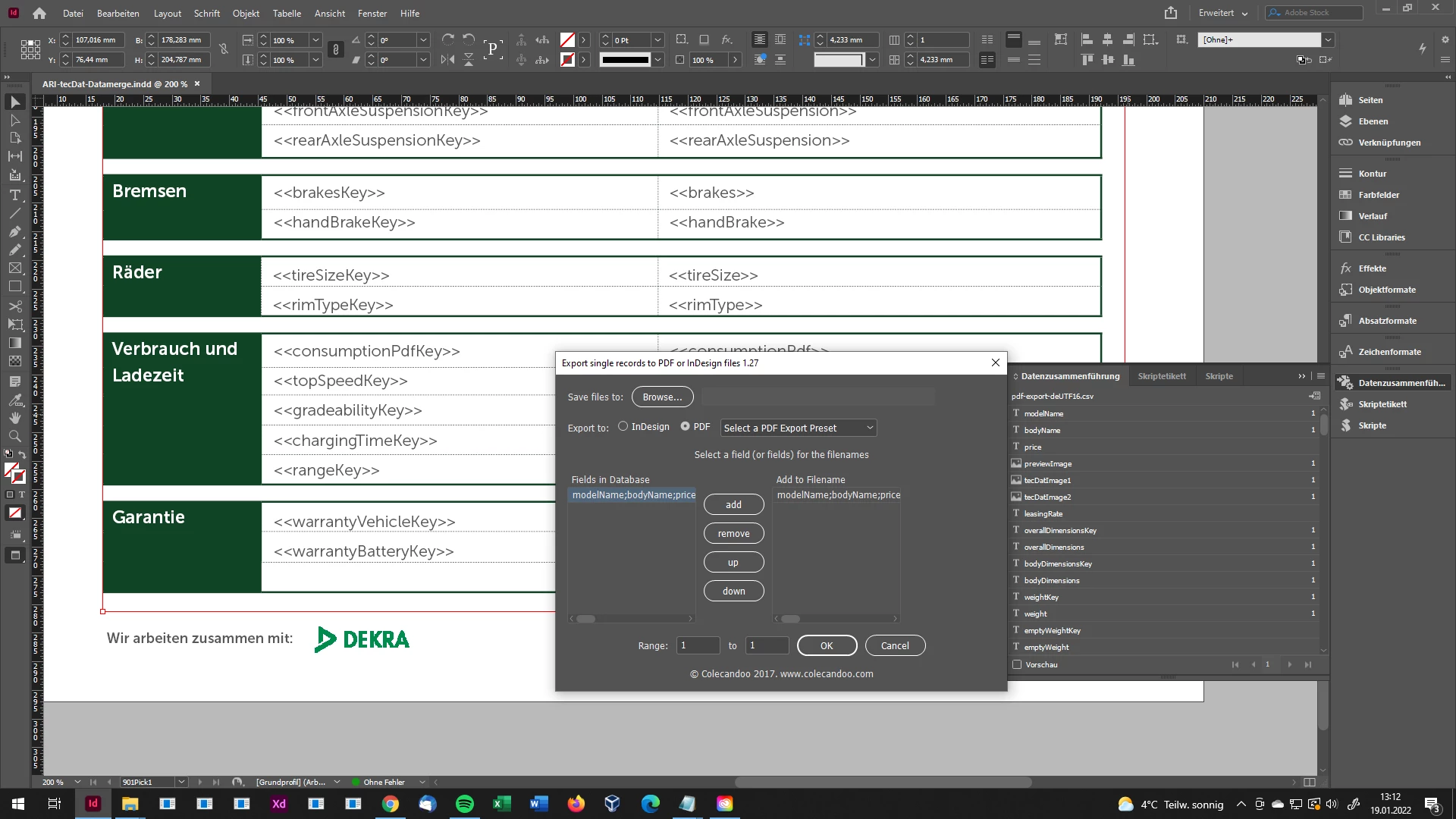This screenshot has height=819, width=1456.
Task: Select the Zoom tool in toolbox
Action: point(14,436)
